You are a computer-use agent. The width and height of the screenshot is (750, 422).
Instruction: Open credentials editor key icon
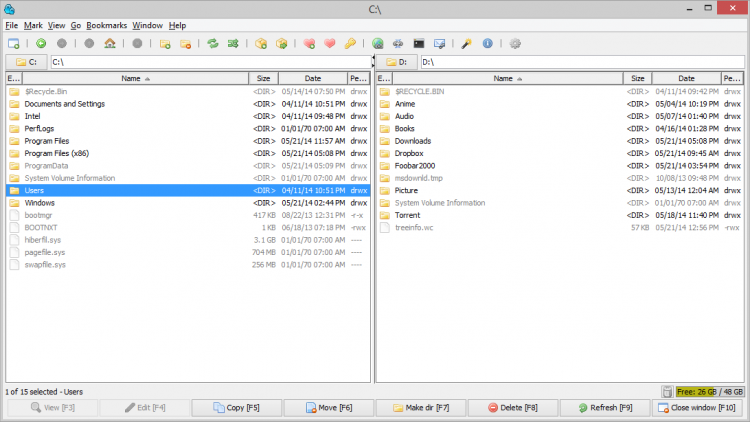351,44
